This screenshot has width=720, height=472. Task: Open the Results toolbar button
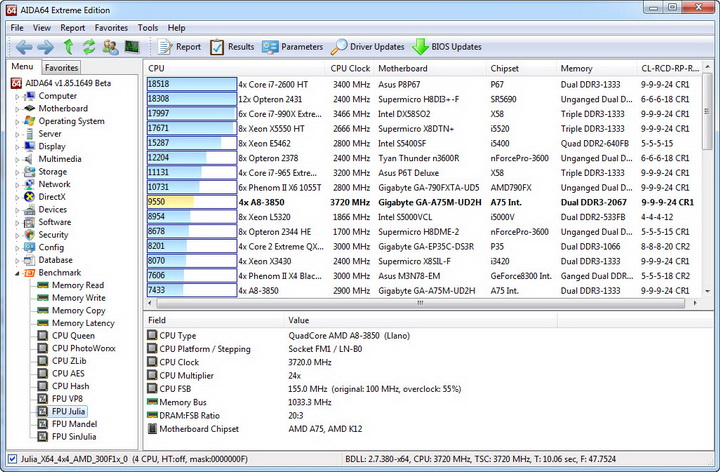pos(232,47)
